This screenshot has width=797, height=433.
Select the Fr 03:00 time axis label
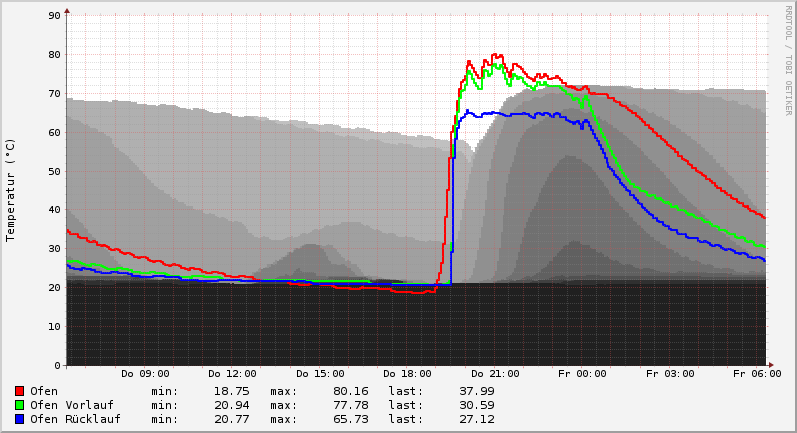pos(669,374)
